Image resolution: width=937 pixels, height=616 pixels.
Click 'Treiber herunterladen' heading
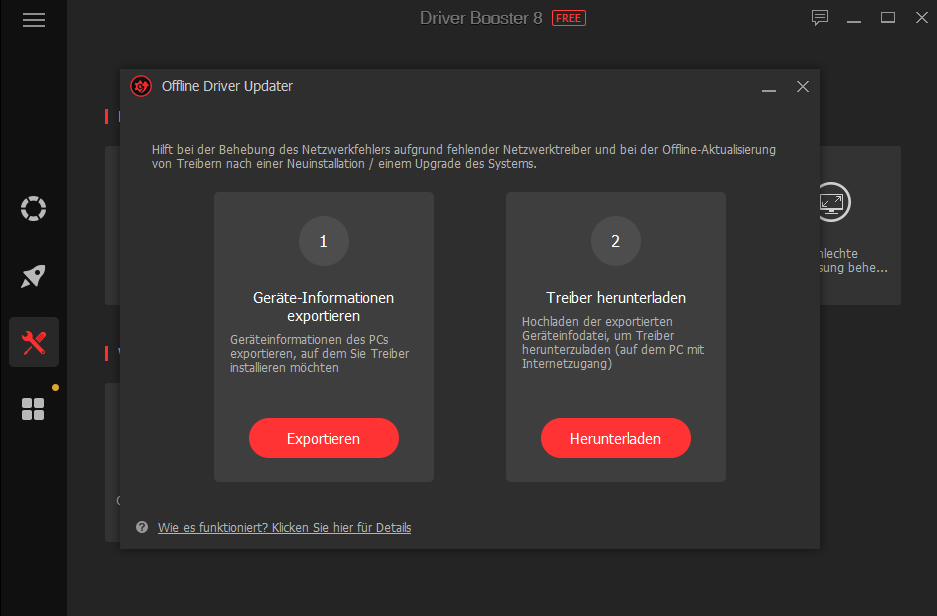coord(616,298)
